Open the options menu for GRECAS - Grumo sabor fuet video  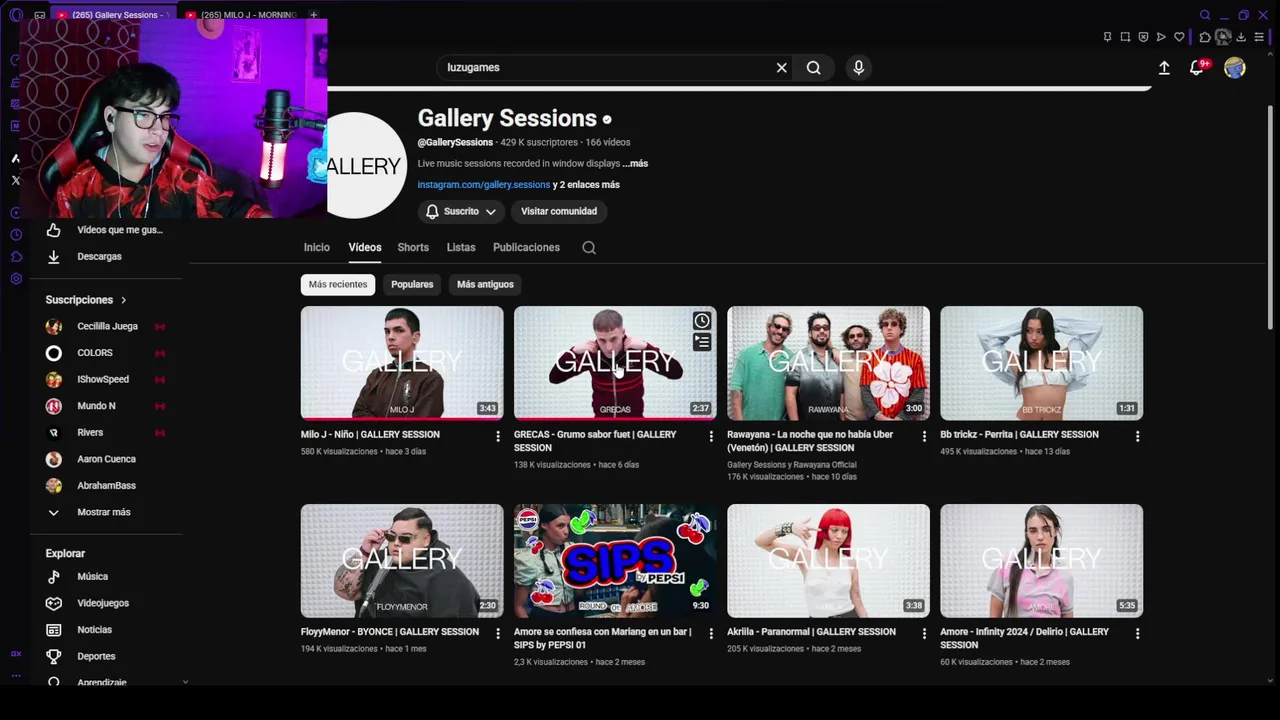(711, 436)
